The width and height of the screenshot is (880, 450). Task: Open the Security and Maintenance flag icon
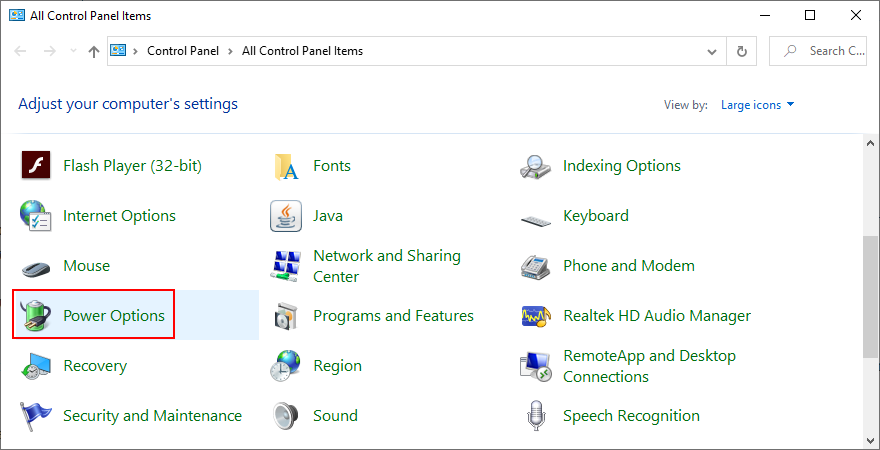pyautogui.click(x=36, y=416)
